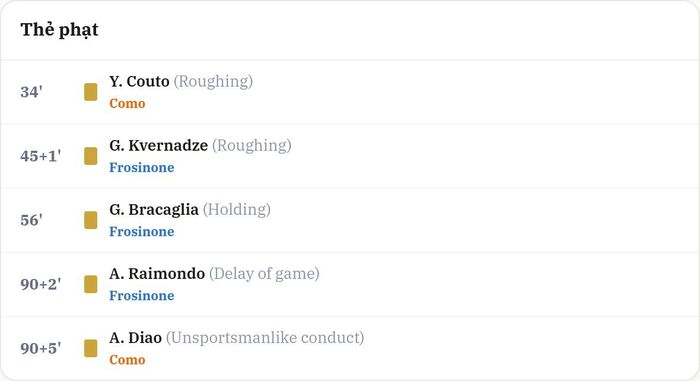
Task: Select Frosinone team link under G. Bracaglia
Action: [x=142, y=231]
